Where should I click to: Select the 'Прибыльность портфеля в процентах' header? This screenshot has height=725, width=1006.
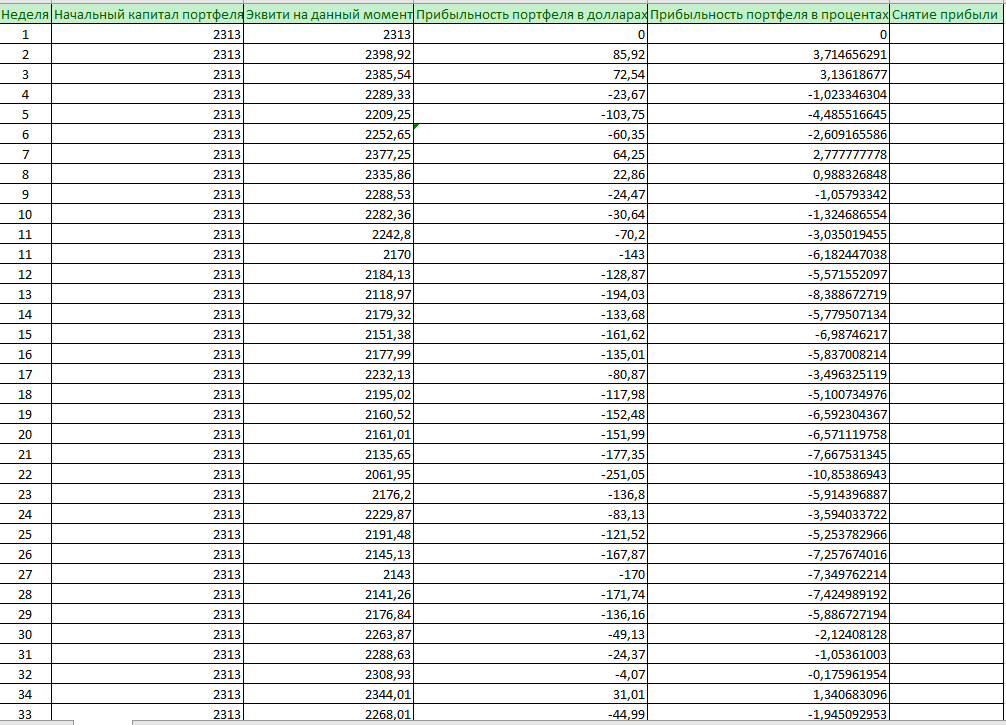(x=769, y=15)
